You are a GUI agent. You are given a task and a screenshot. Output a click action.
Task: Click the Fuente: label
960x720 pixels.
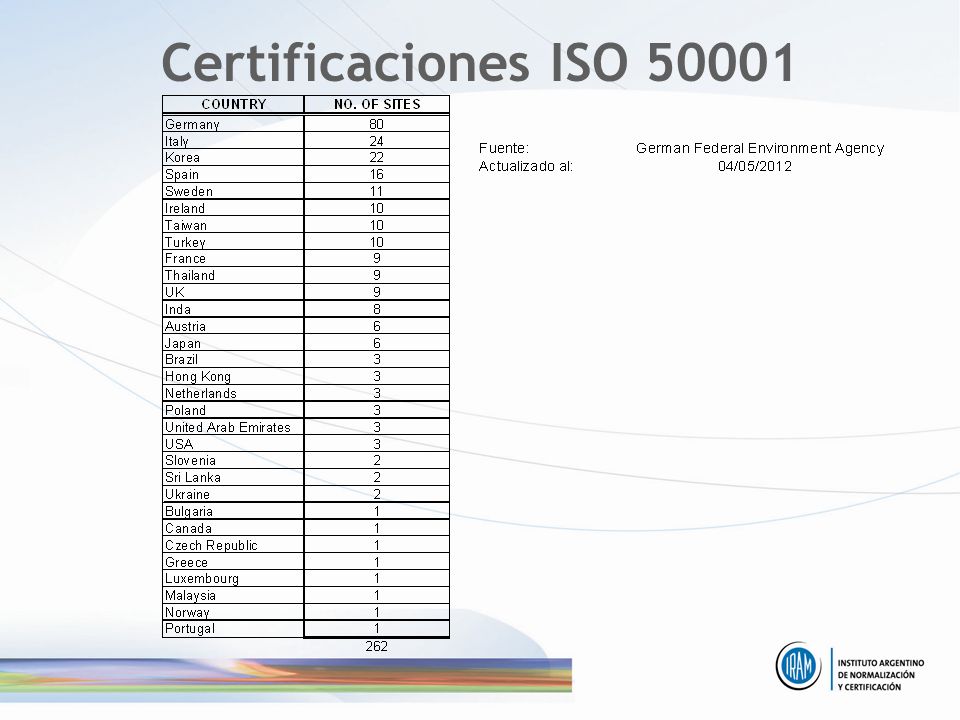tap(503, 148)
